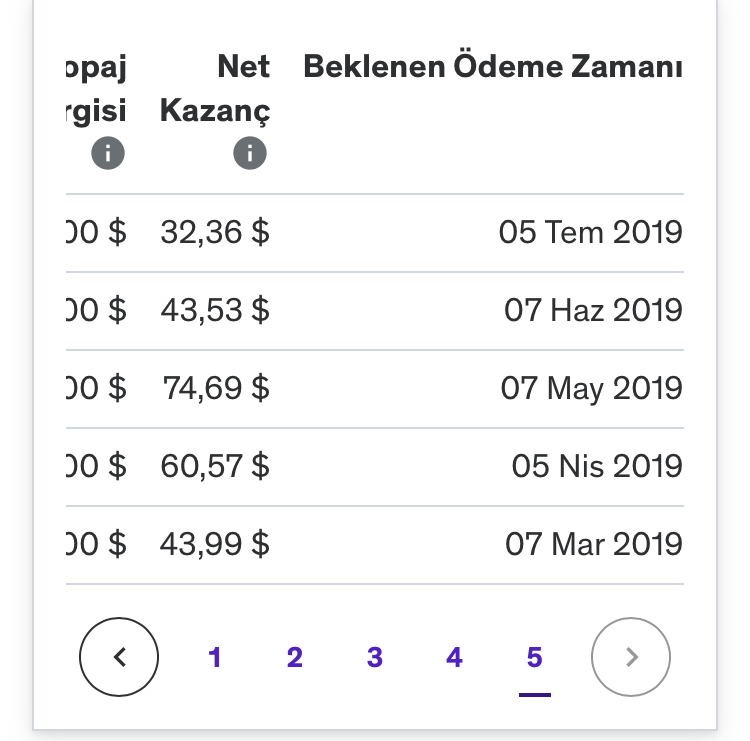Click the 05 Tem 2019 payment date

pos(590,232)
